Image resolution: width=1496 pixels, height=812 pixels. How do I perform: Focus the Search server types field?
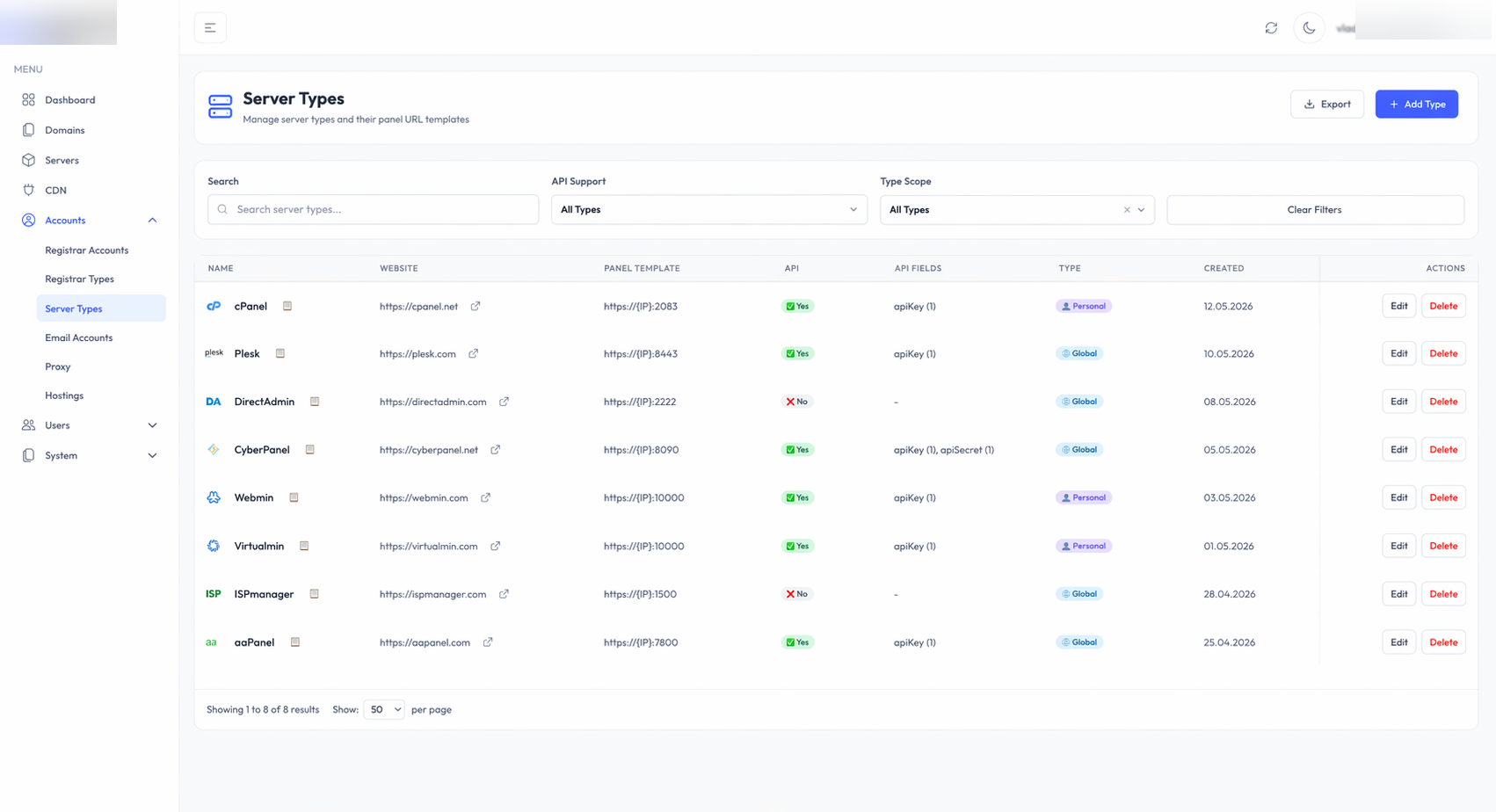374,210
